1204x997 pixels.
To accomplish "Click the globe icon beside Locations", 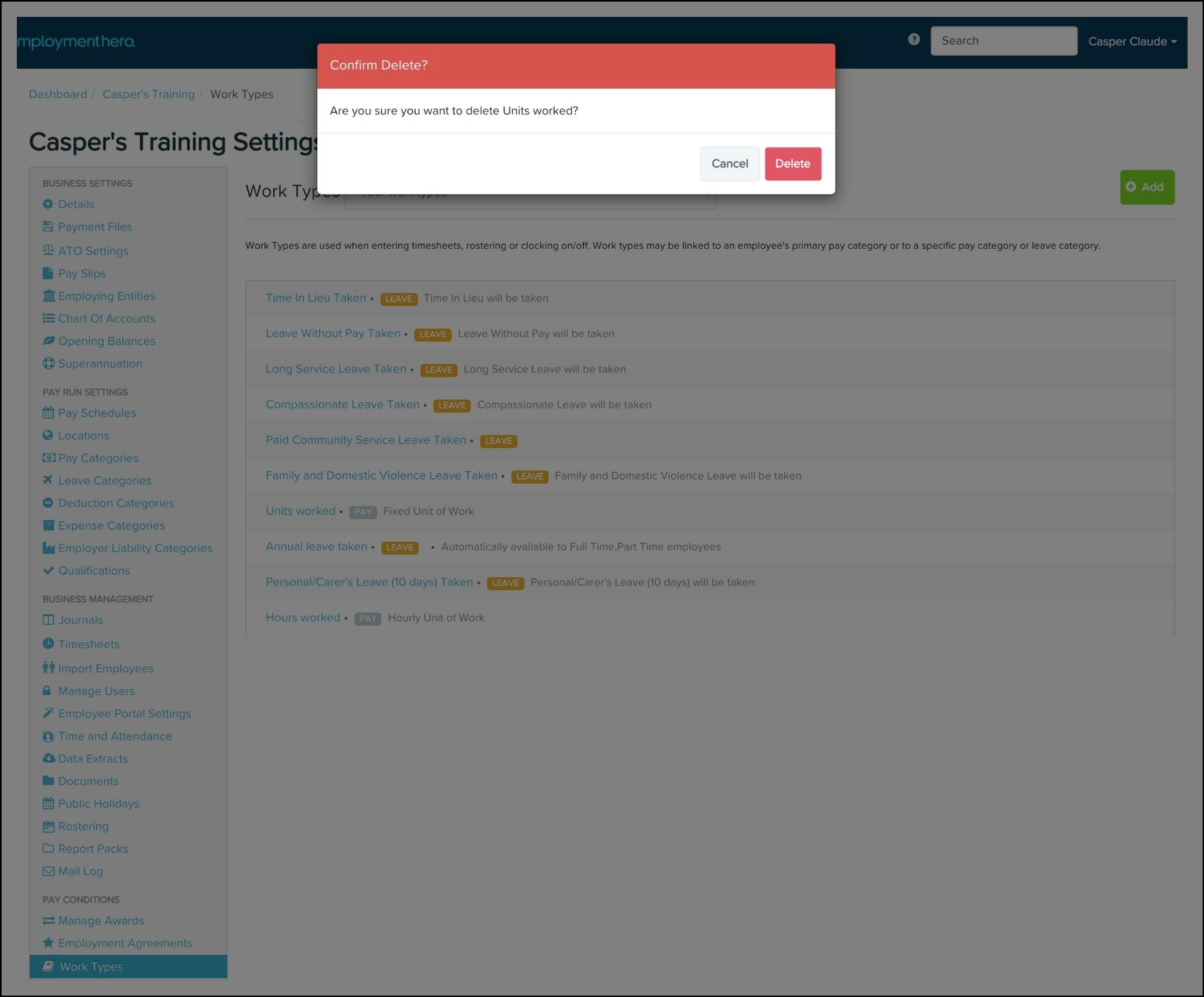I will pyautogui.click(x=48, y=435).
